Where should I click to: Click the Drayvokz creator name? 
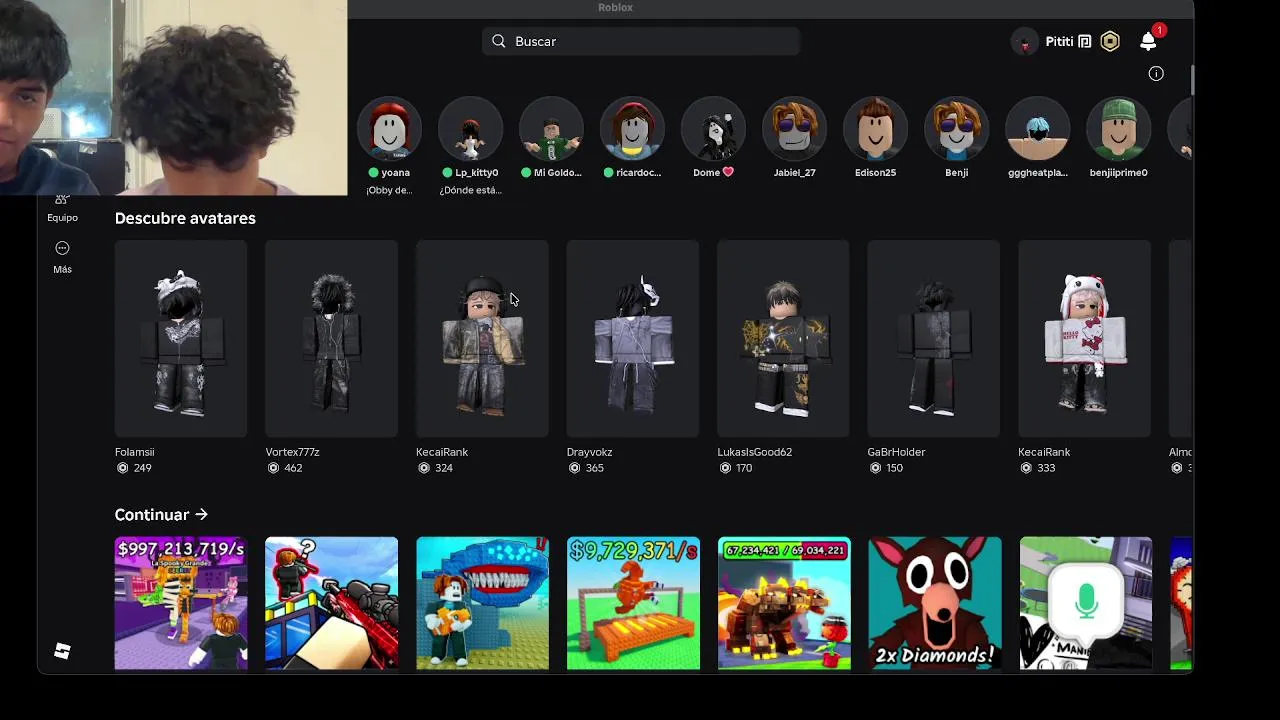590,452
